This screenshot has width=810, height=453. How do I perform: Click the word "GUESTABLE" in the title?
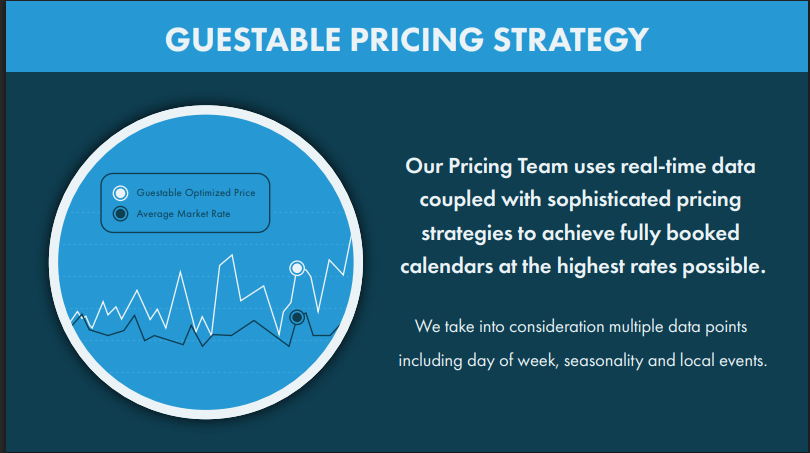pyautogui.click(x=253, y=39)
